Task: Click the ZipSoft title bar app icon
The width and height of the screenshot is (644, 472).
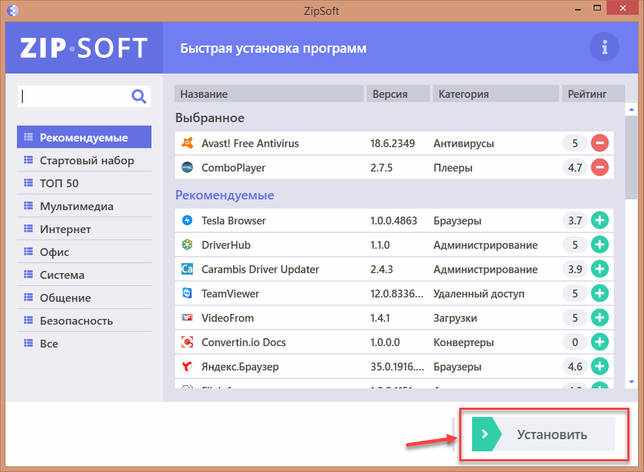Action: click(12, 10)
